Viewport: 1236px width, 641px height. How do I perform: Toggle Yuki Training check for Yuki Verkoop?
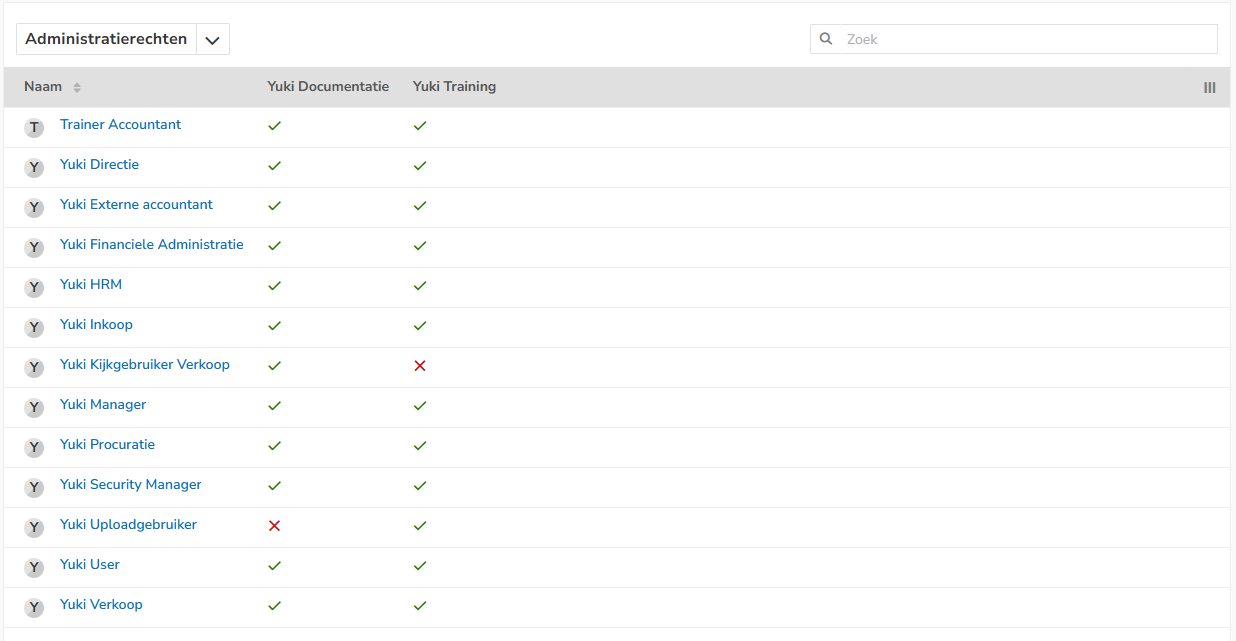420,606
